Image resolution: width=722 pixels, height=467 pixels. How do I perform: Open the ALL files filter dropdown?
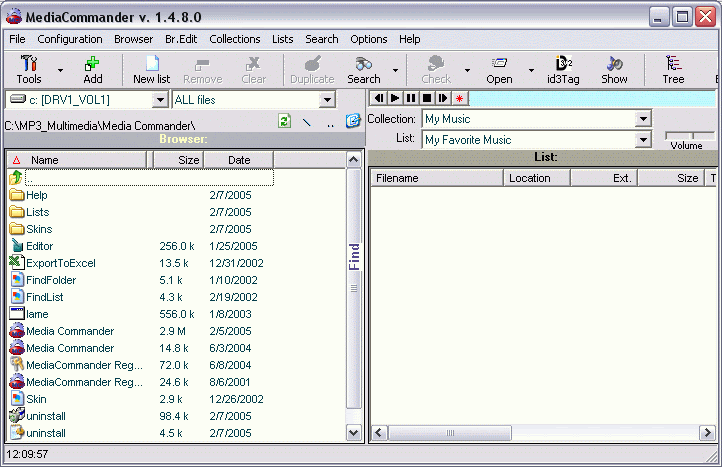(x=326, y=100)
